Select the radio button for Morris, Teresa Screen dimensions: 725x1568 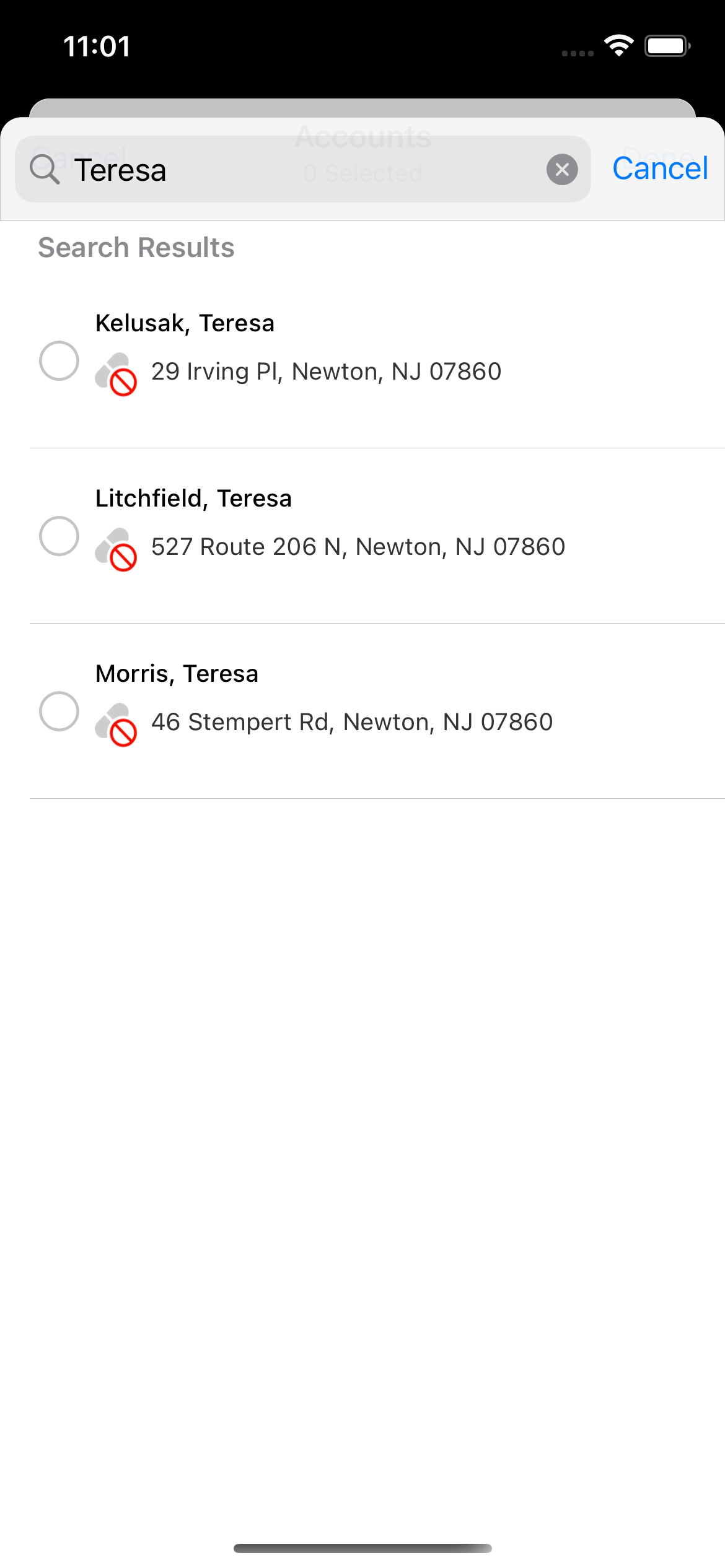pyautogui.click(x=59, y=711)
